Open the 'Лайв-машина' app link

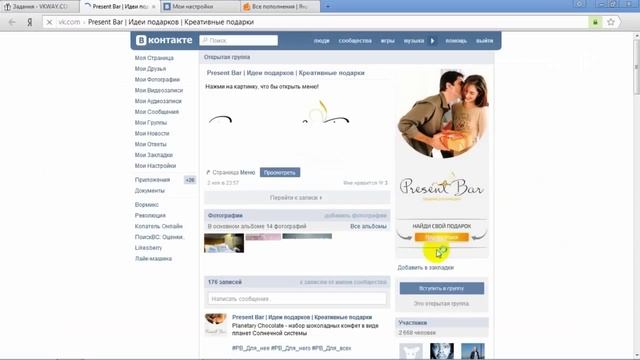[153, 259]
